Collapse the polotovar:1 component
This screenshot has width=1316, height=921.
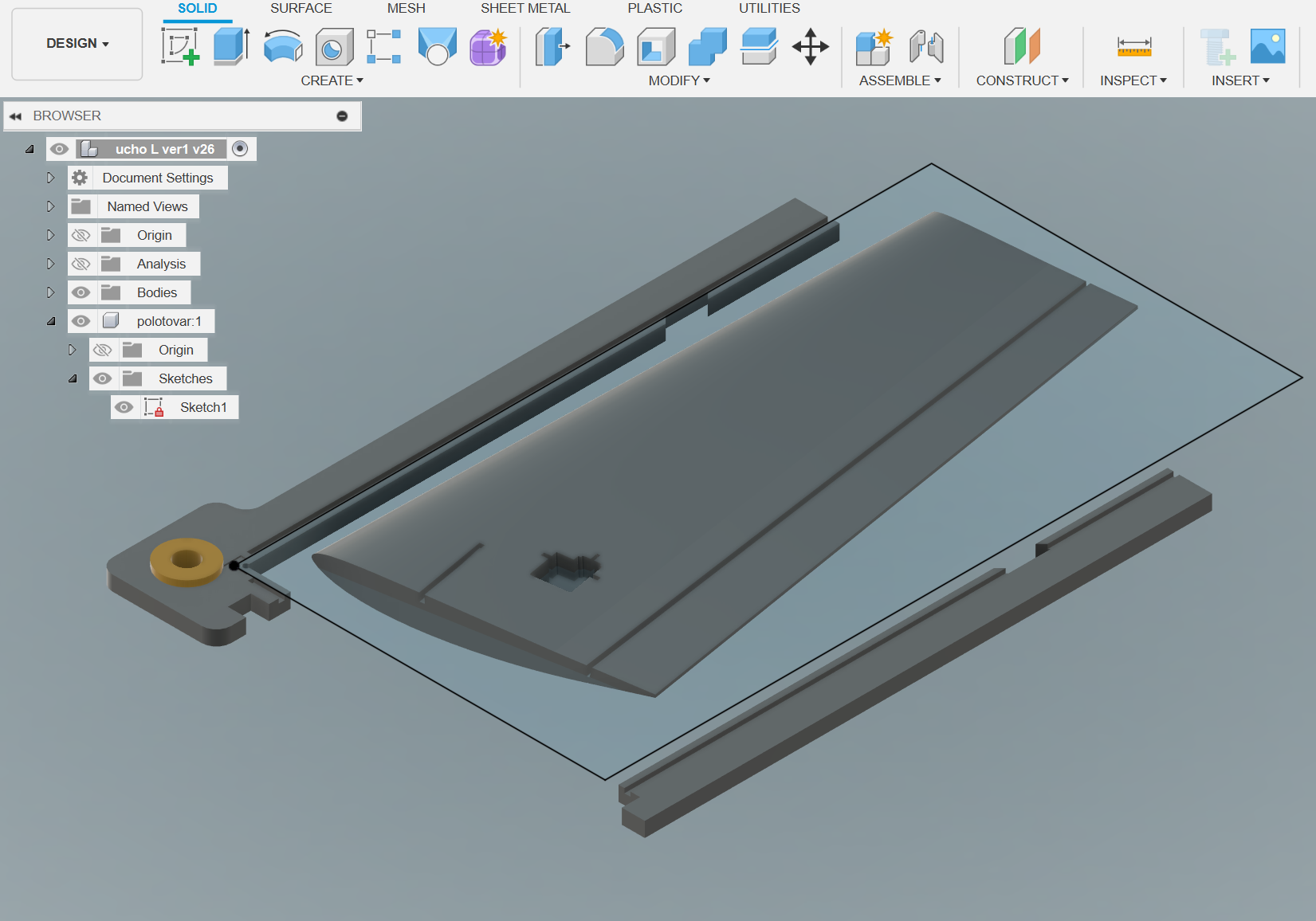(51, 321)
